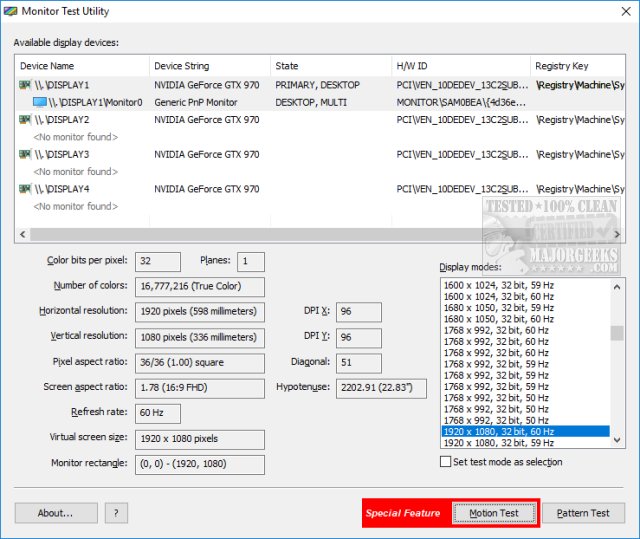Click 'PRIMARY, DESKTOP' state cell
Image resolution: width=640 pixels, height=539 pixels.
(318, 85)
